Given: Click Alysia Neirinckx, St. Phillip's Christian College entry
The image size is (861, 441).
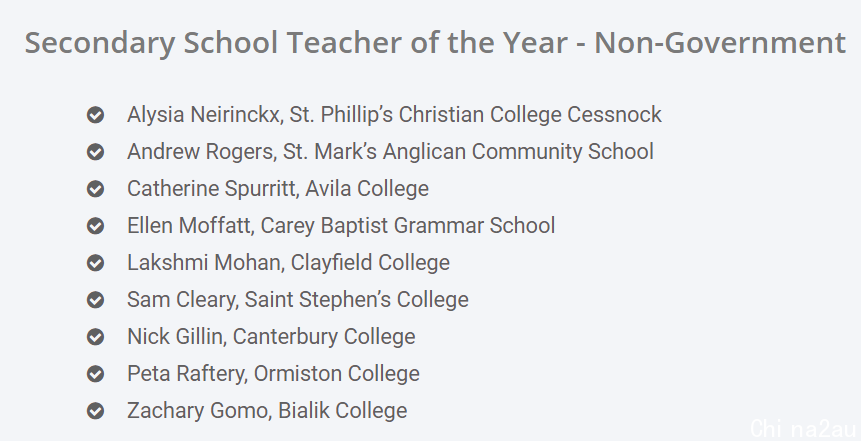Looking at the screenshot, I should (394, 115).
